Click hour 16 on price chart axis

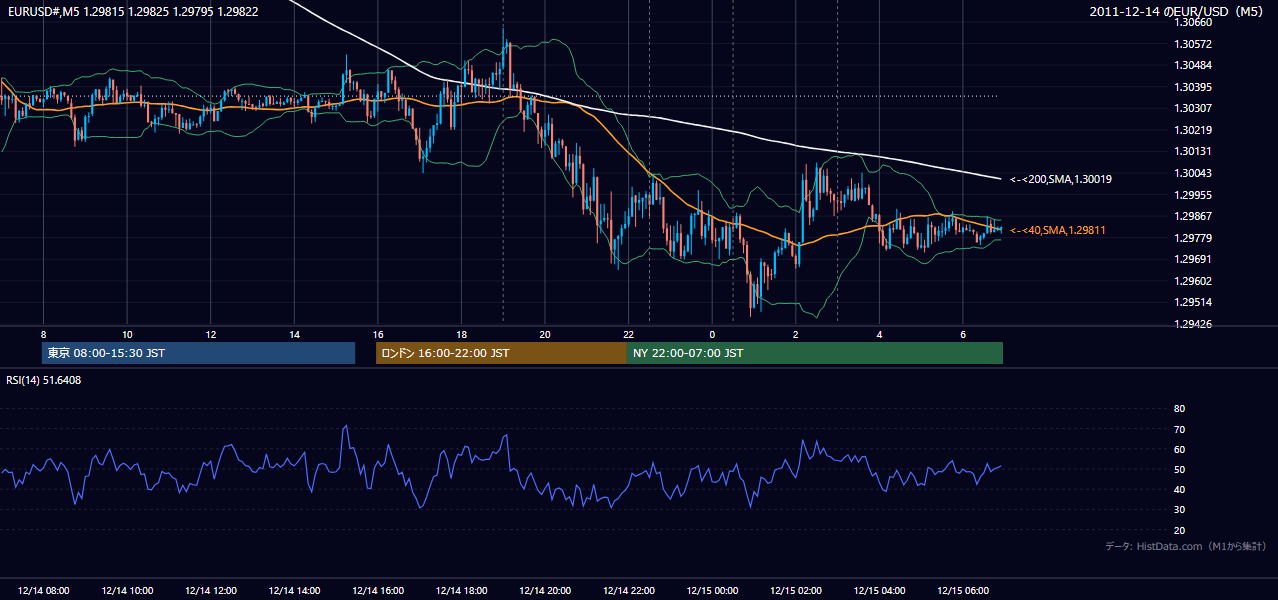[x=378, y=334]
